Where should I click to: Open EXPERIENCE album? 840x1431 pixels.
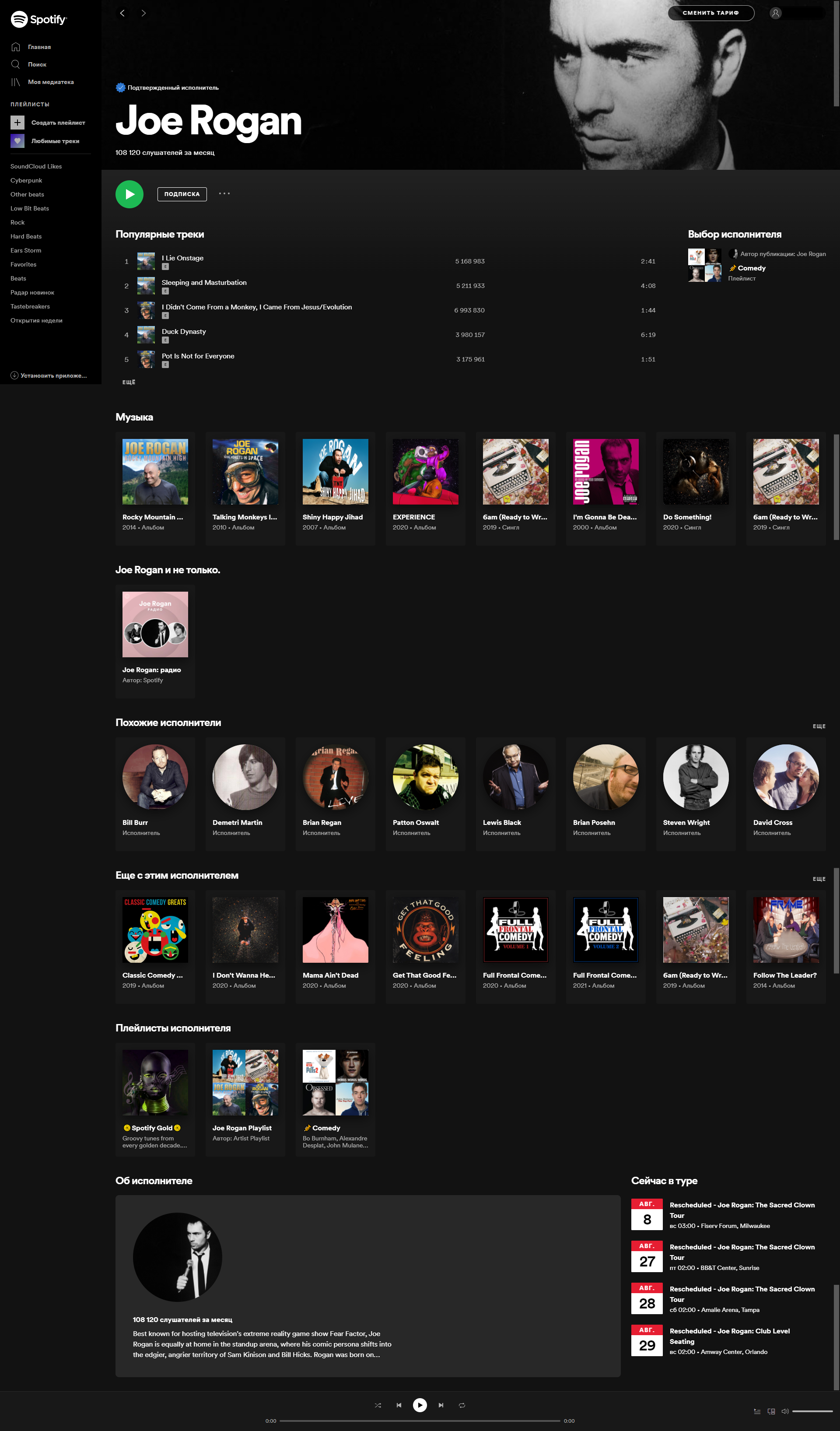[x=426, y=488]
